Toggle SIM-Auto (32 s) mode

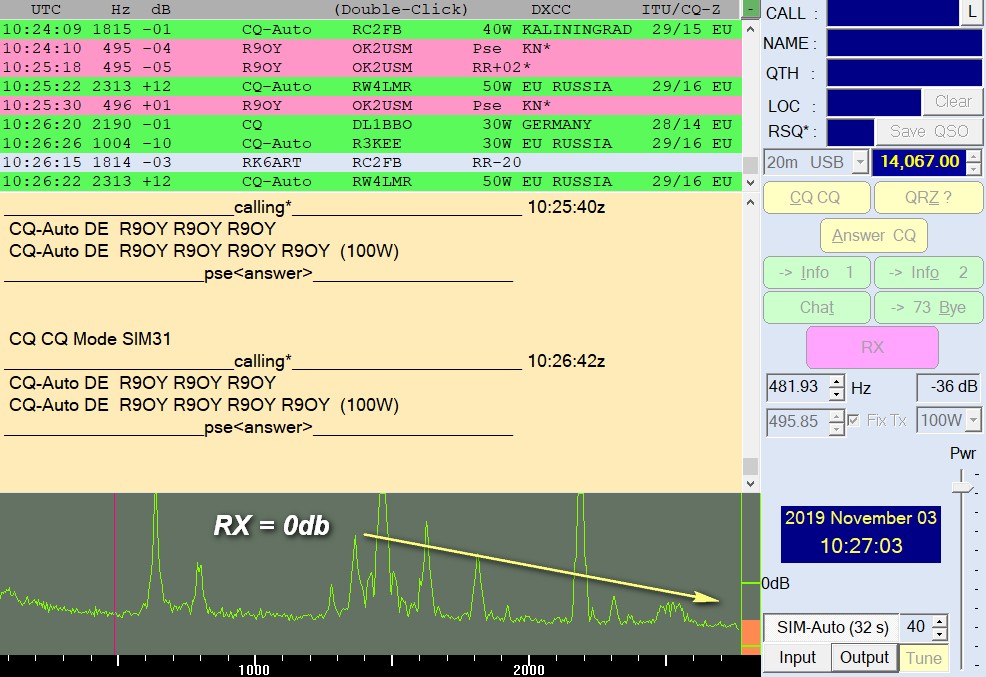[x=830, y=628]
